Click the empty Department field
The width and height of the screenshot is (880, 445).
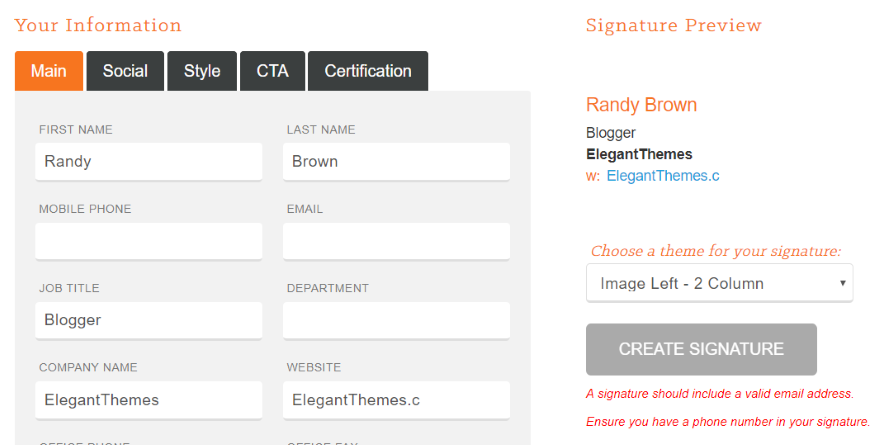396,320
